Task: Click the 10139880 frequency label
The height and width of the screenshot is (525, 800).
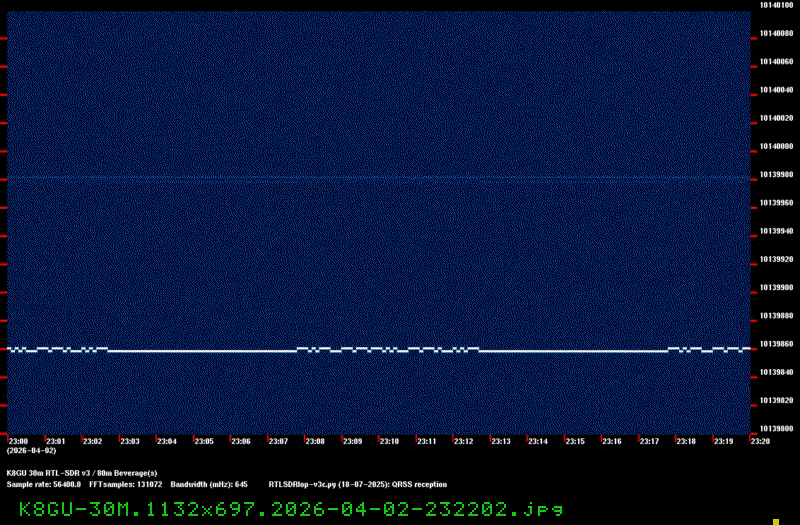Action: [777, 316]
